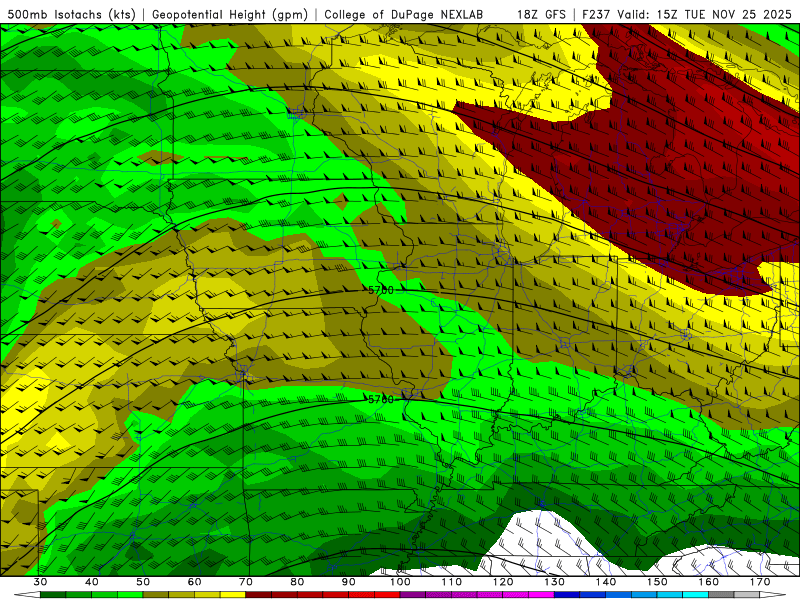Click the 50 value on the color scale

pos(143,582)
